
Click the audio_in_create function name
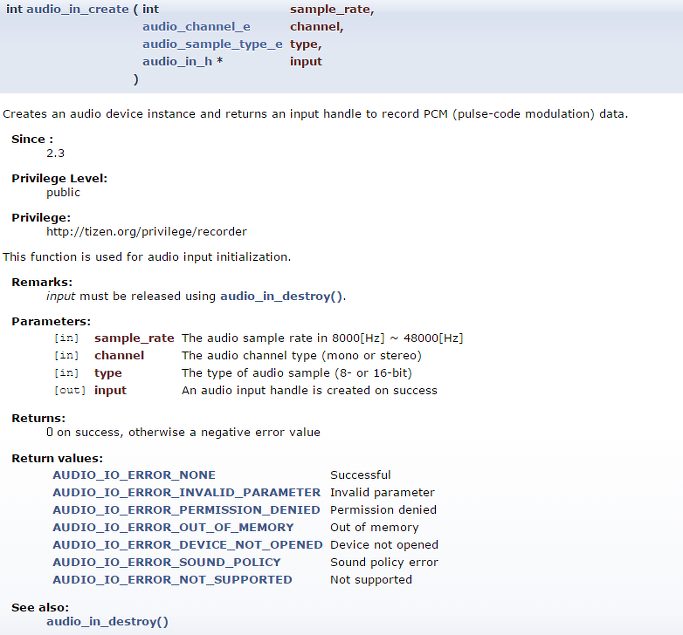click(78, 10)
